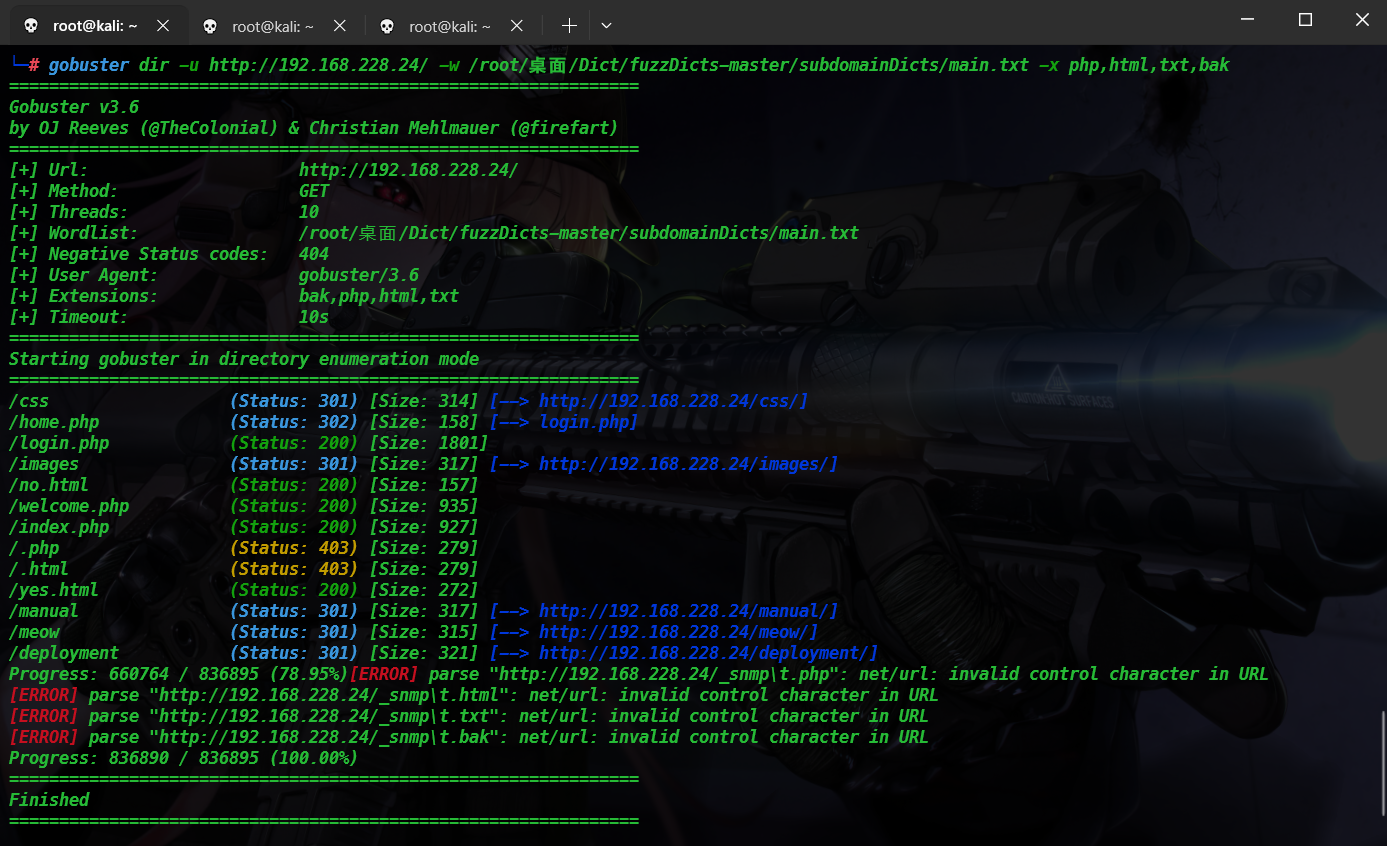Viewport: 1387px width, 846px height.
Task: Click skull icon on second tab
Action: coord(209,26)
